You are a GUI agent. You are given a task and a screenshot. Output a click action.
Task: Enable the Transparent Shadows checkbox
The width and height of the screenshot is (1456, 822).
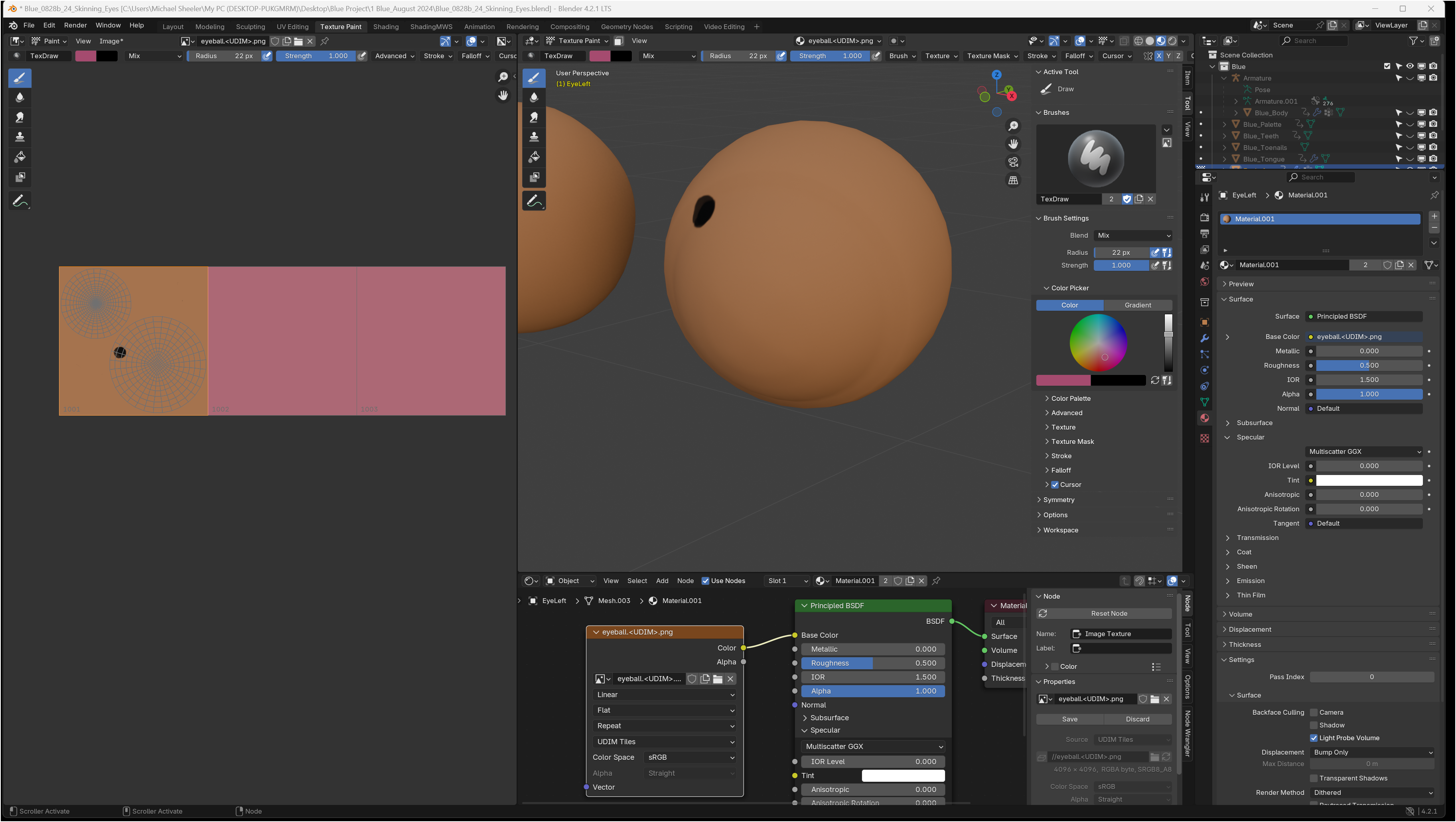tap(1314, 779)
